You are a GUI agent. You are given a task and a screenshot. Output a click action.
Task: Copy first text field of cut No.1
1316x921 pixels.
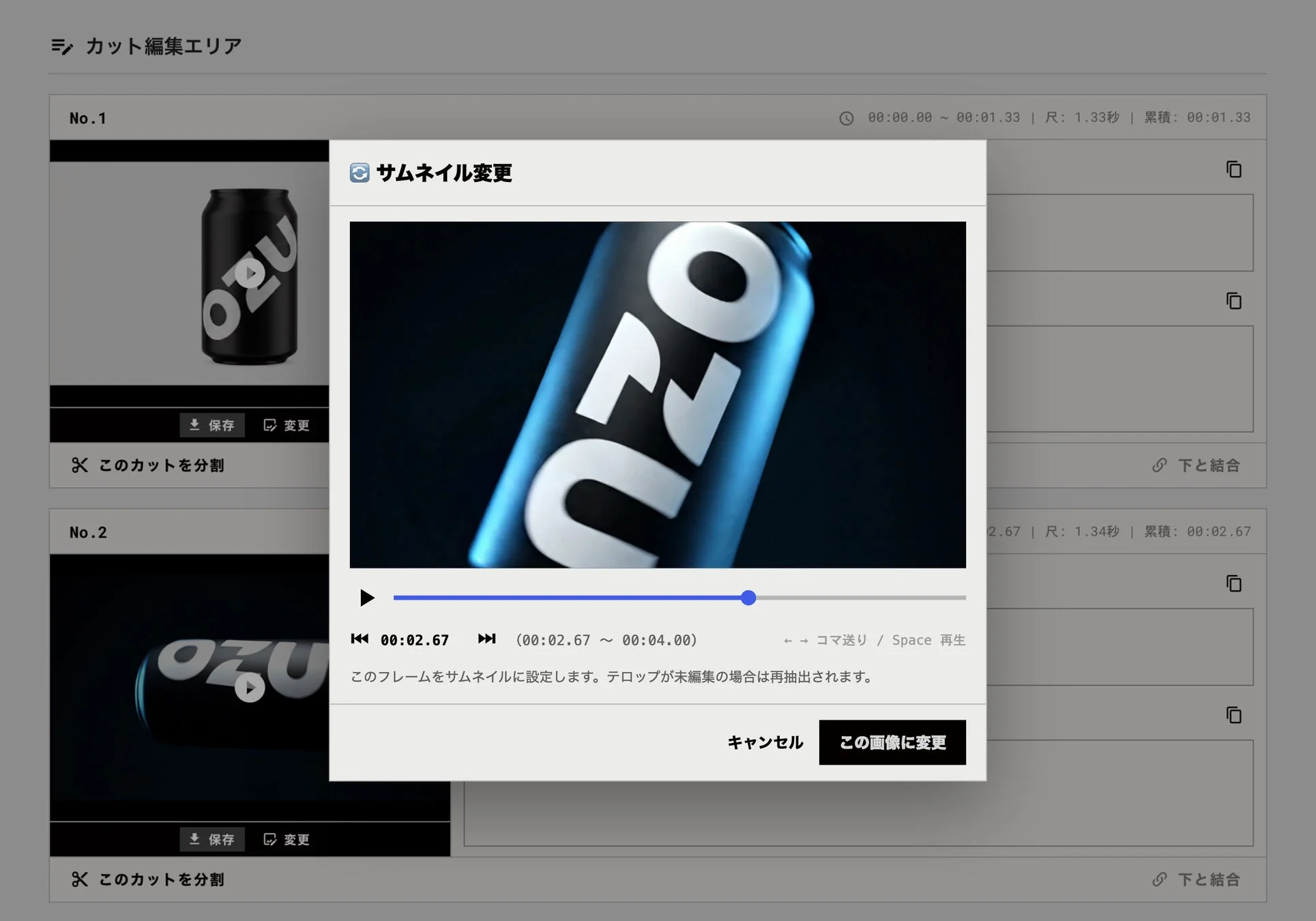coord(1233,169)
